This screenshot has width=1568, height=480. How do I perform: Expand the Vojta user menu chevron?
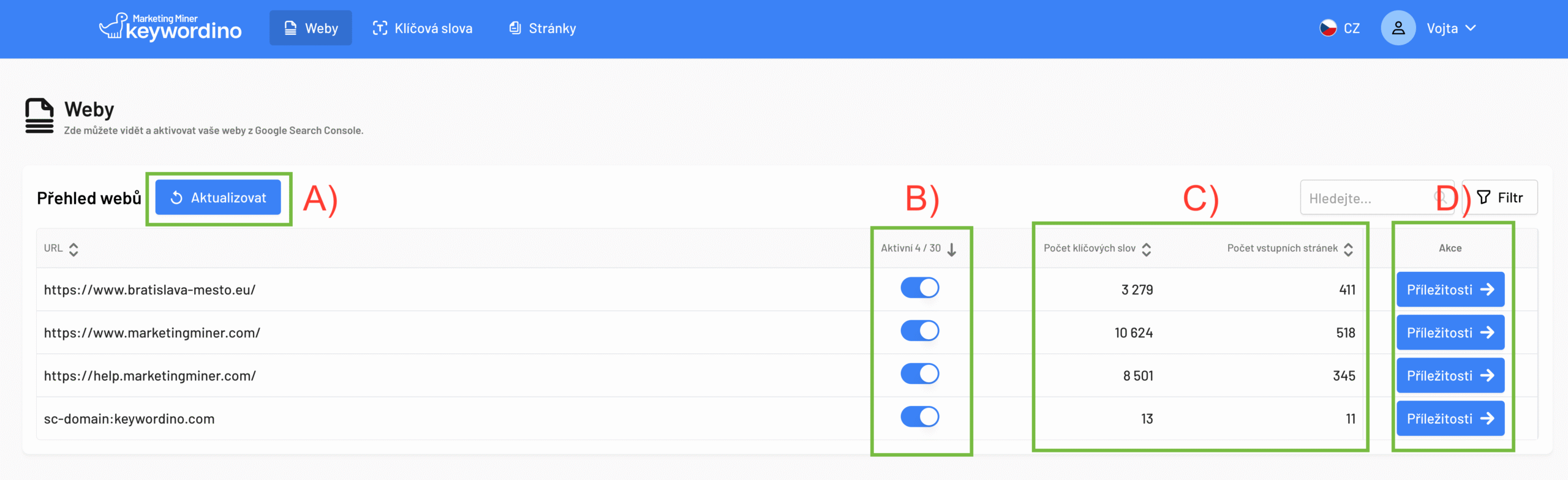point(1471,28)
